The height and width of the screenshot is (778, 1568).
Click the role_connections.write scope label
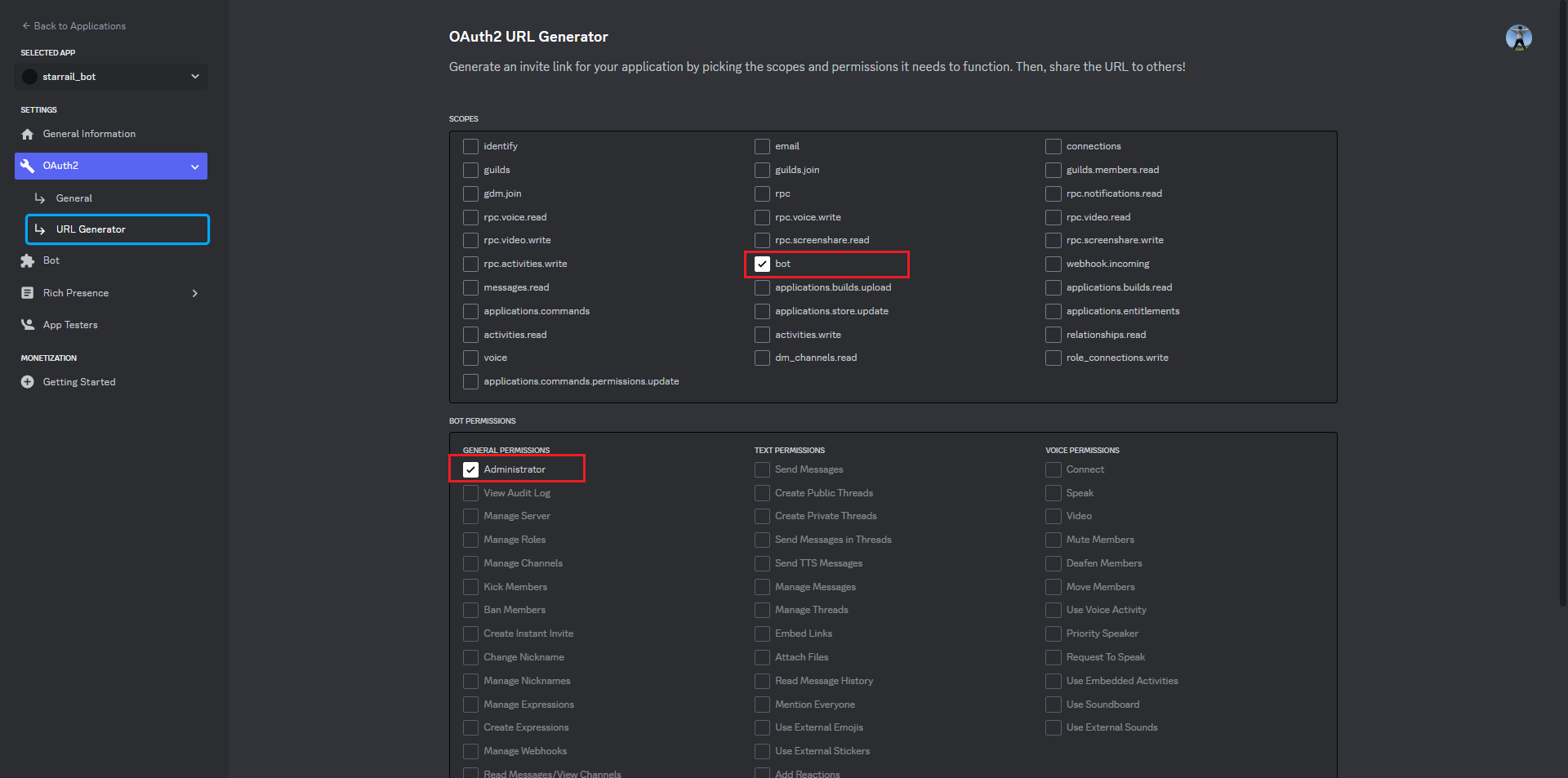(x=1117, y=358)
